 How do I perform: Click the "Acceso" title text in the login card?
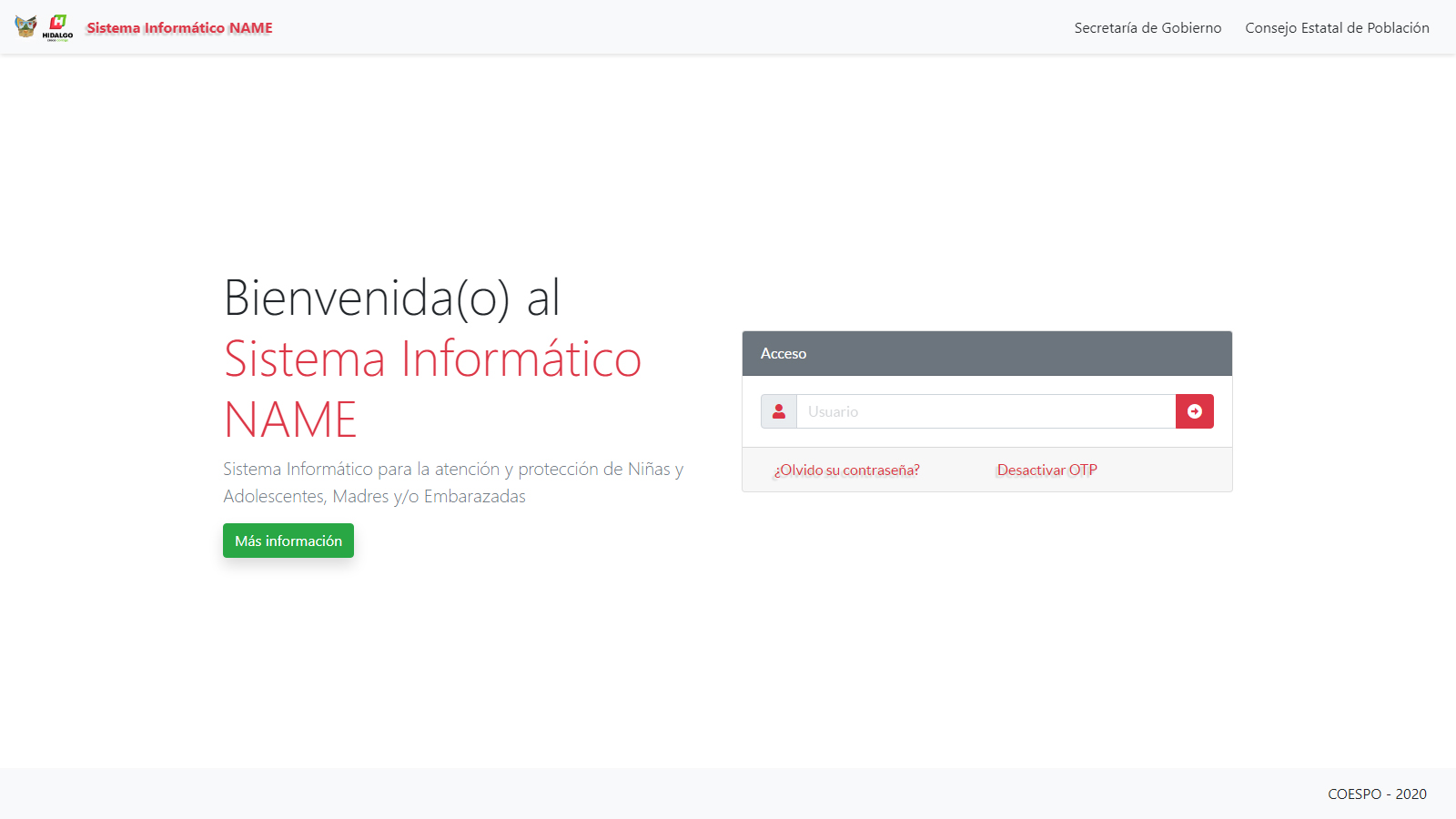point(784,353)
